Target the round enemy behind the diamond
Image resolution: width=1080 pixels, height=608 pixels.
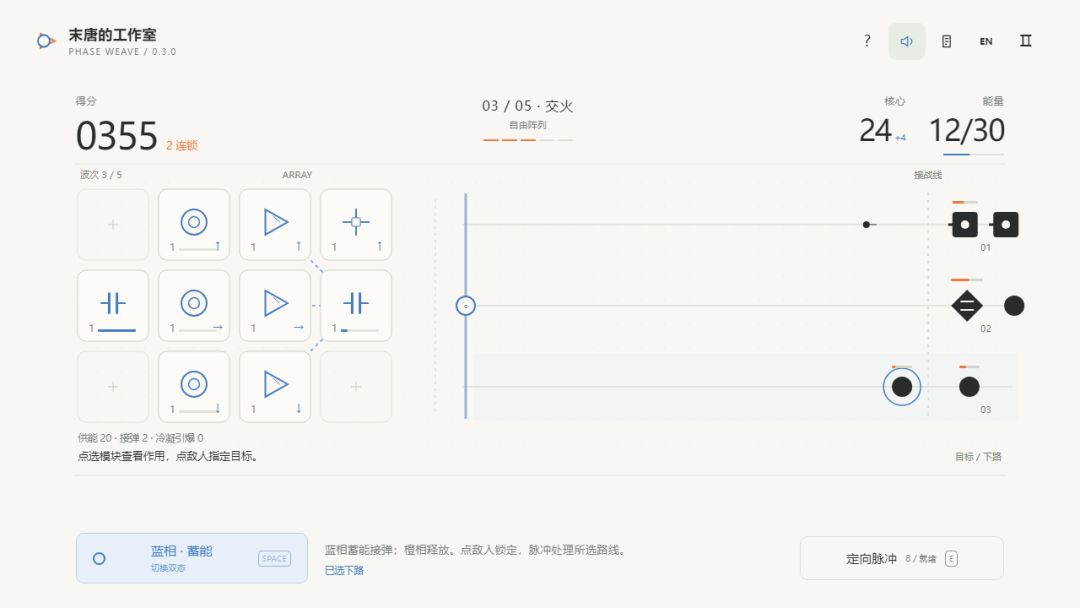(1014, 306)
